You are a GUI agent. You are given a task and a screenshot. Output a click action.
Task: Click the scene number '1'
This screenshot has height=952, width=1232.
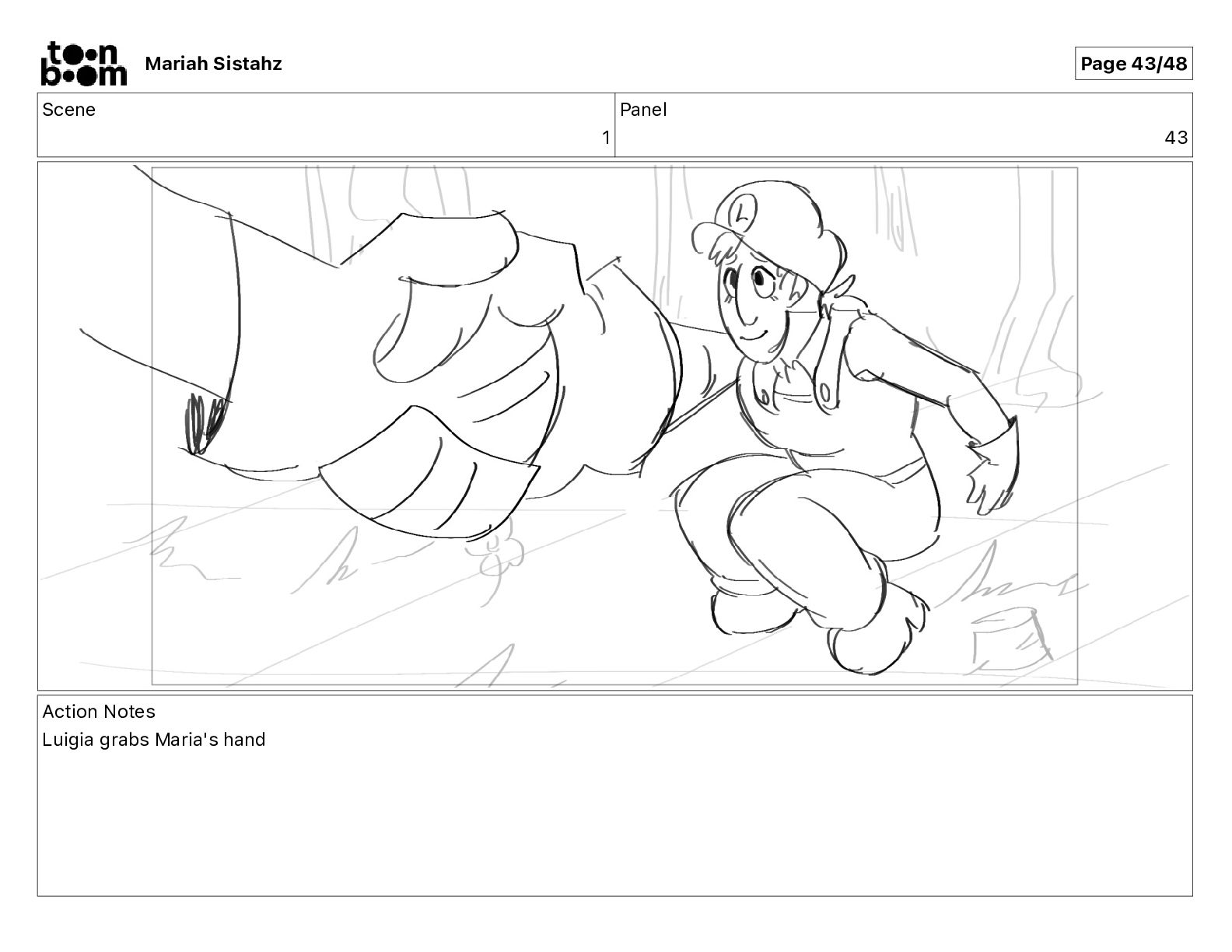pyautogui.click(x=606, y=138)
